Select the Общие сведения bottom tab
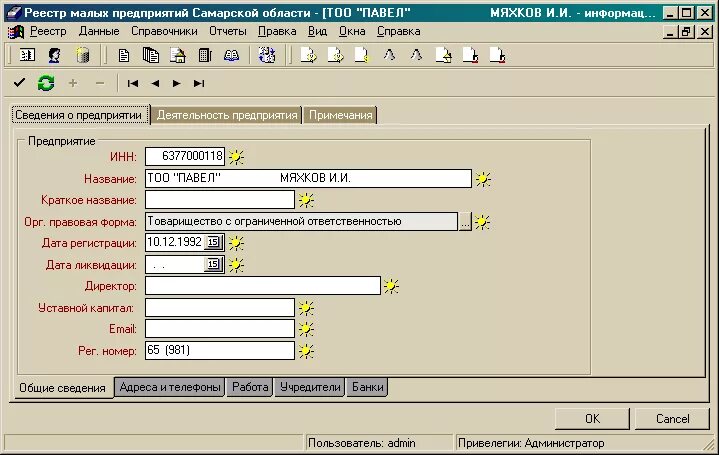This screenshot has width=719, height=455. (x=62, y=388)
